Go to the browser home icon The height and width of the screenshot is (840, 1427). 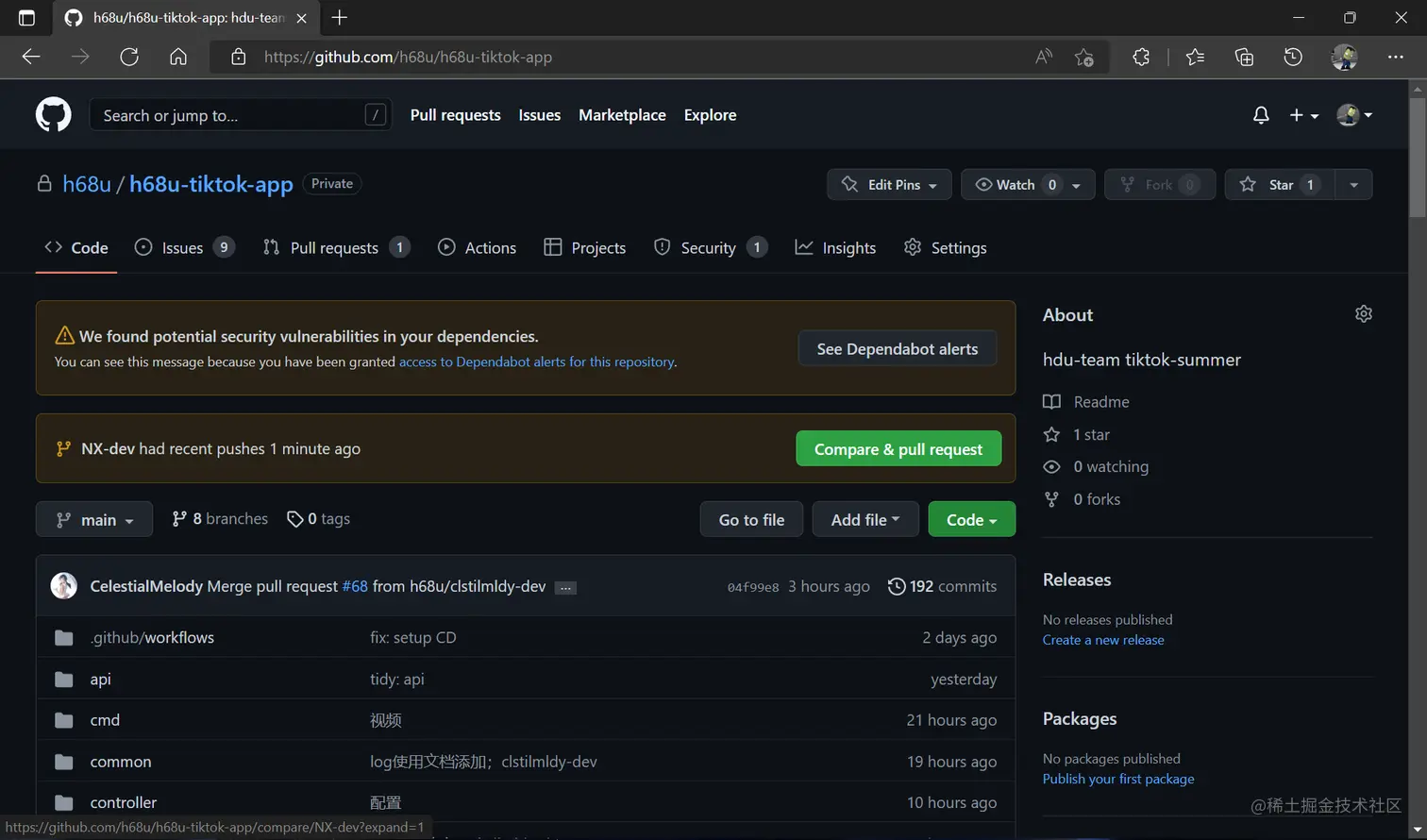point(178,57)
